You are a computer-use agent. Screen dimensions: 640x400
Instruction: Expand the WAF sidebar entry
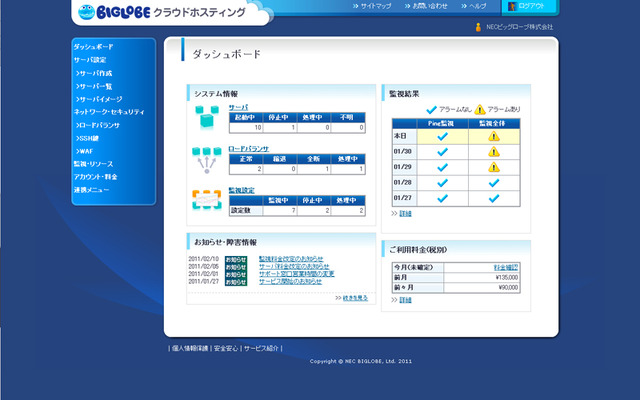click(85, 151)
